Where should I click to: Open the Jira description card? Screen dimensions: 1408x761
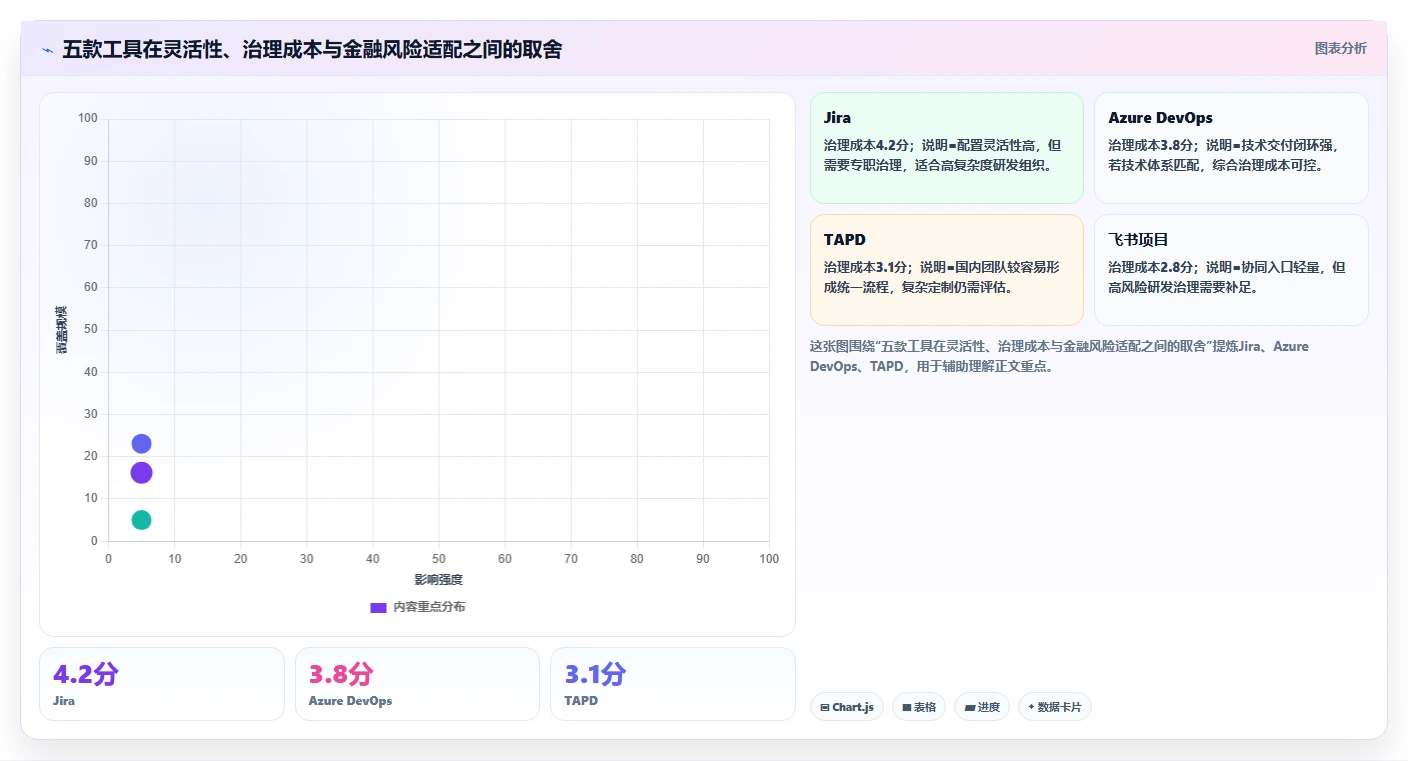tap(947, 148)
